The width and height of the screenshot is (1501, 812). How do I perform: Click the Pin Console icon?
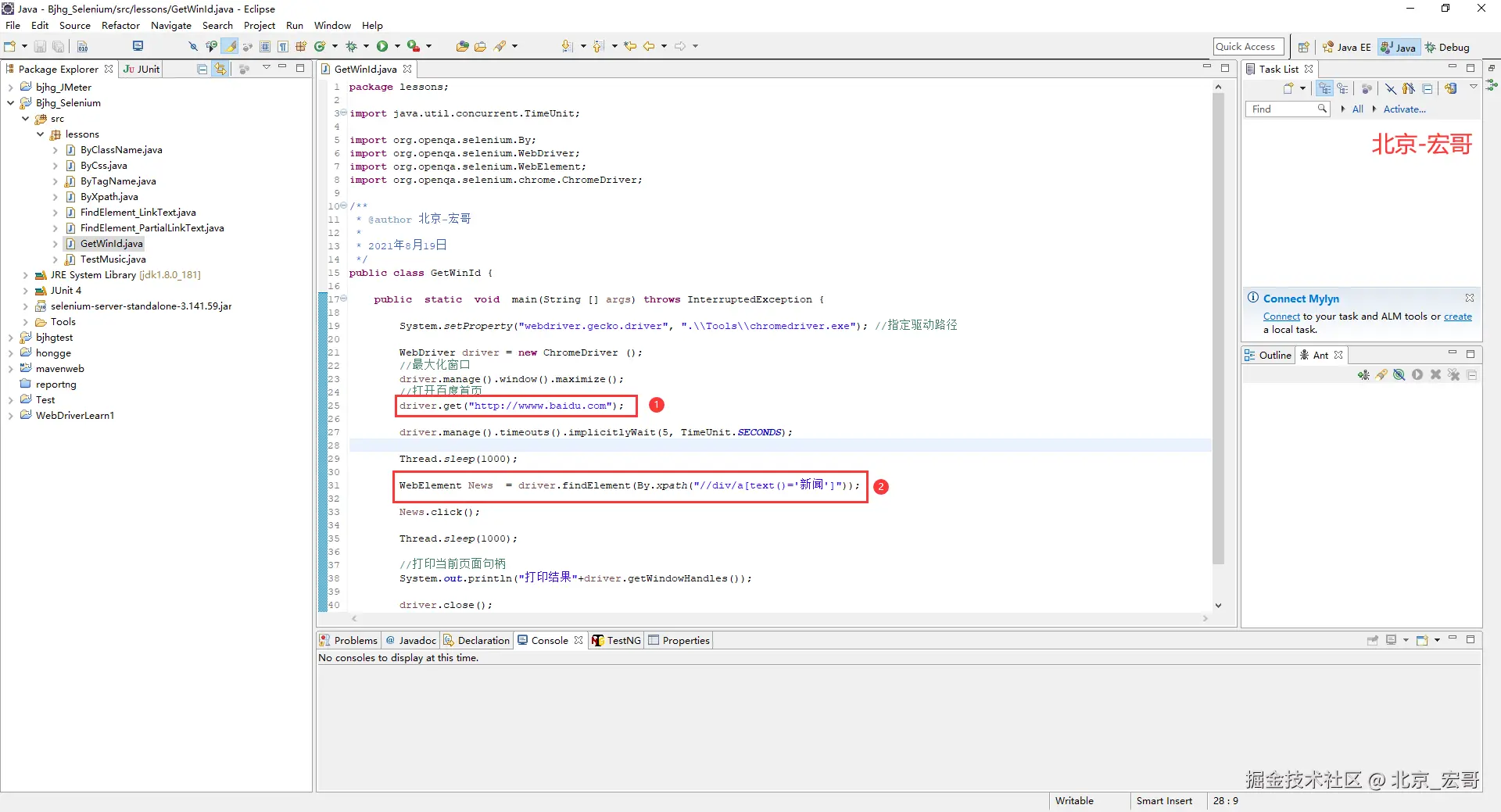point(1372,640)
